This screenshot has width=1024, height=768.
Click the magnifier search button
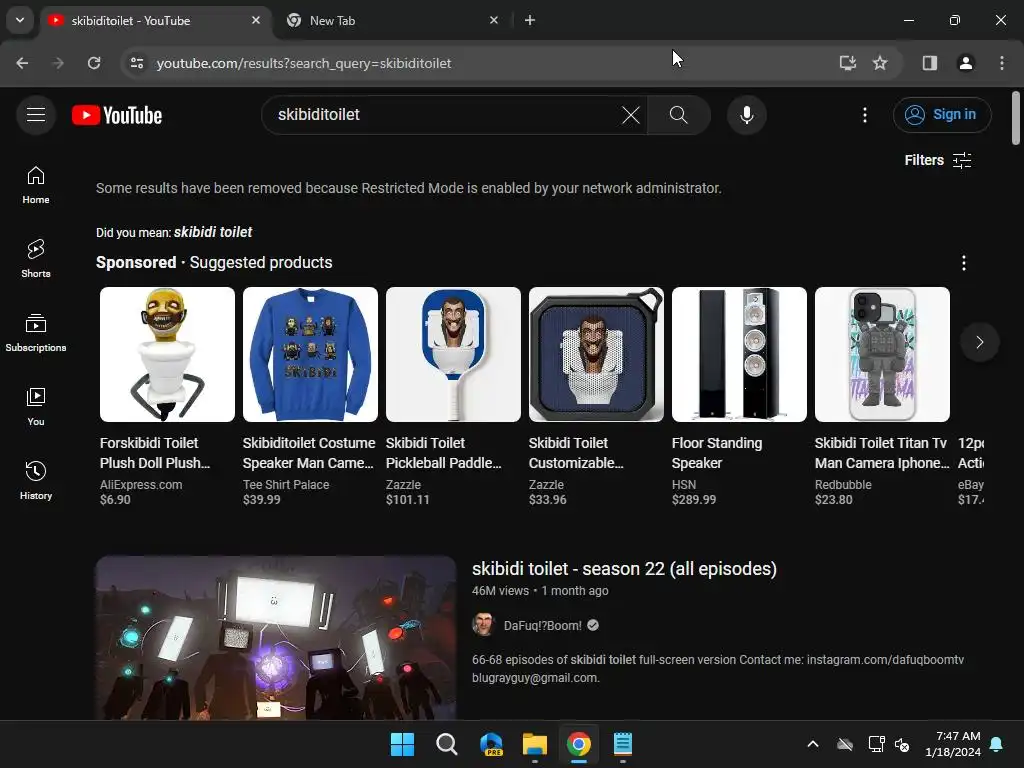tap(679, 115)
